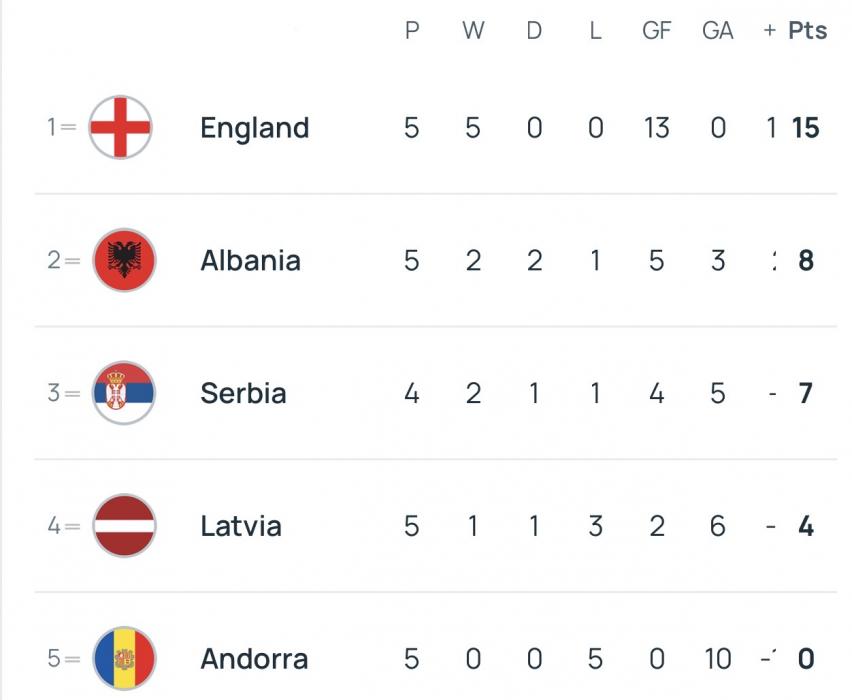Select the Latvia team name
852x700 pixels.
(x=240, y=527)
